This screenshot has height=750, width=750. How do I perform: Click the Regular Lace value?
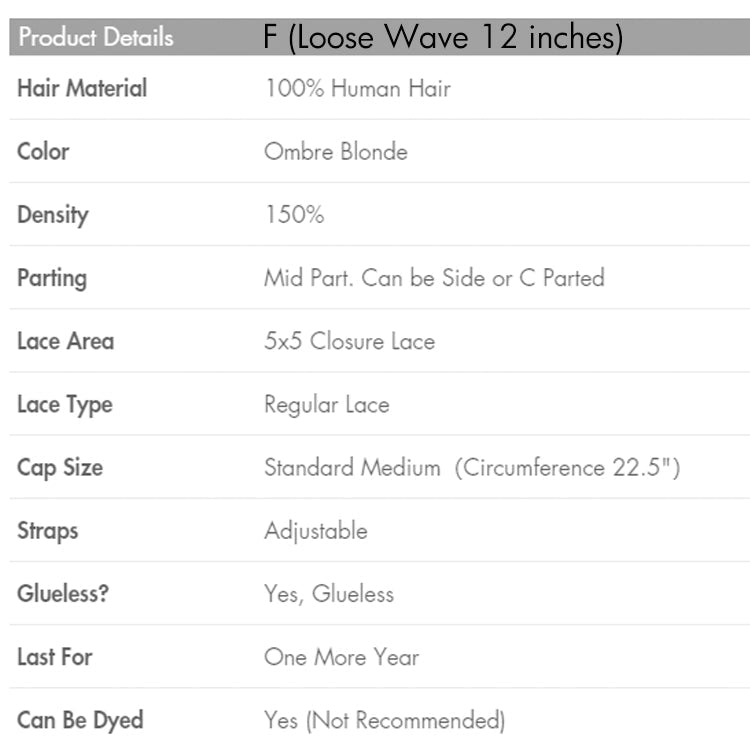click(326, 405)
